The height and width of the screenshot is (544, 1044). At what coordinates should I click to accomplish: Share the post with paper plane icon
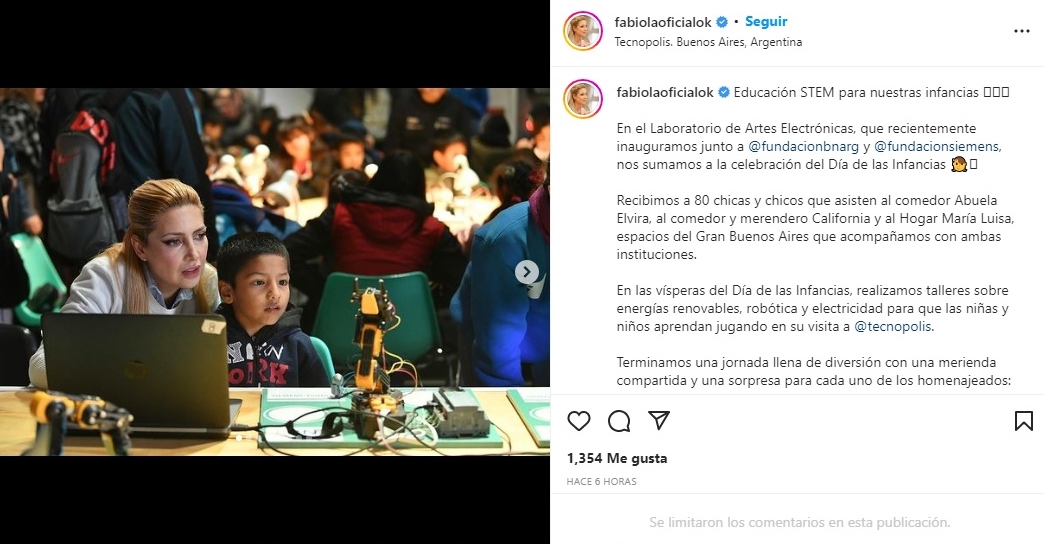point(658,420)
